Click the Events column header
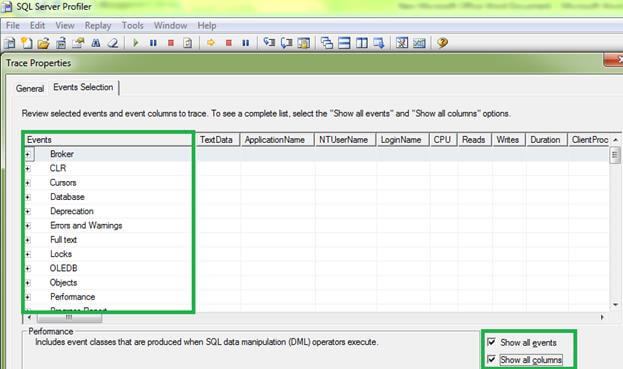 [108, 140]
